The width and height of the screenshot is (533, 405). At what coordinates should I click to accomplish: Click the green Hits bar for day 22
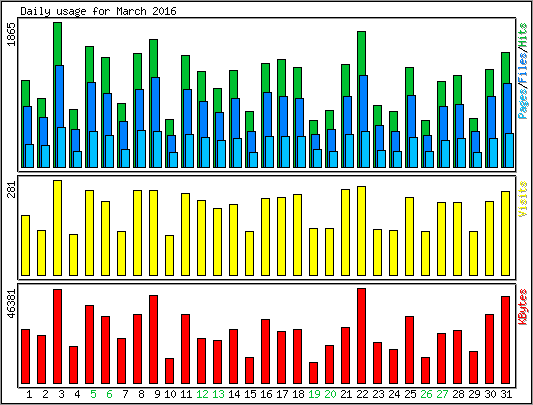361,53
